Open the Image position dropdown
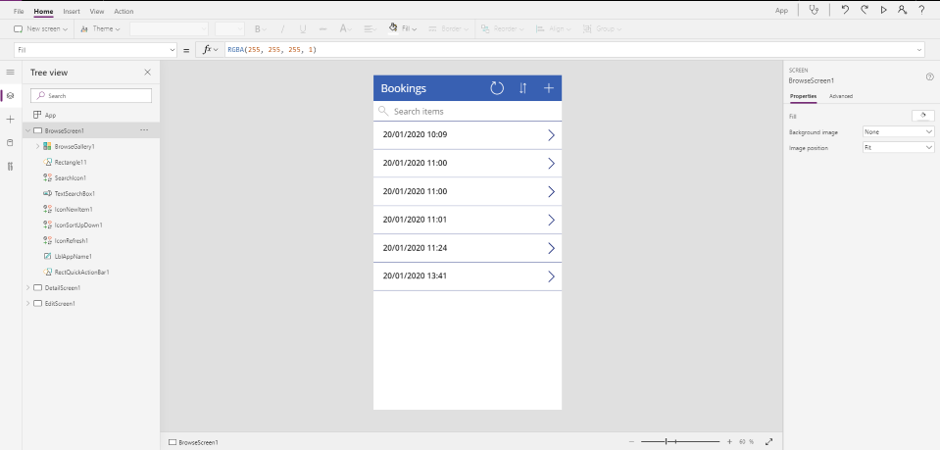Screen dimensions: 940x450 [x=898, y=148]
